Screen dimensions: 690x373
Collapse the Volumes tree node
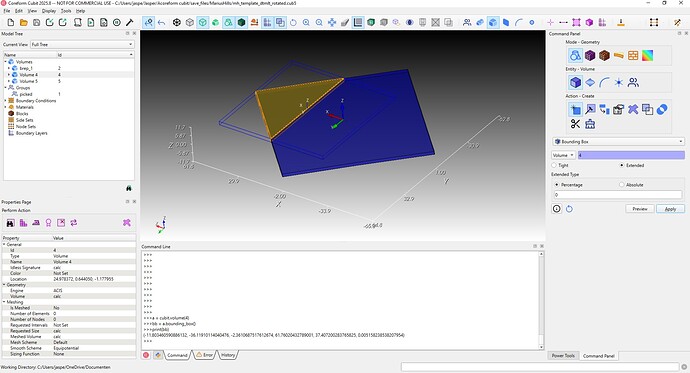[6, 62]
